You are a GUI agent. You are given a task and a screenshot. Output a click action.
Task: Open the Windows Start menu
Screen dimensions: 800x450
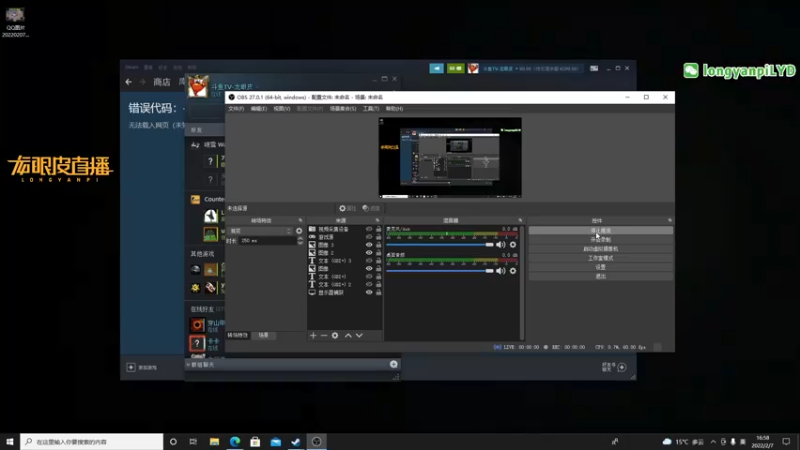point(10,442)
